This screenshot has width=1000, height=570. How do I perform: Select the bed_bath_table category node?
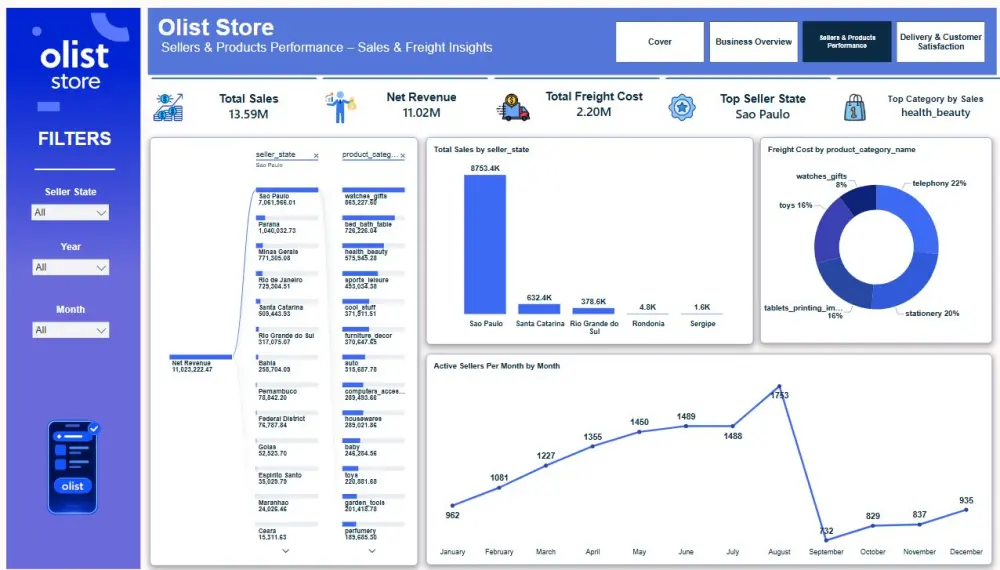374,224
